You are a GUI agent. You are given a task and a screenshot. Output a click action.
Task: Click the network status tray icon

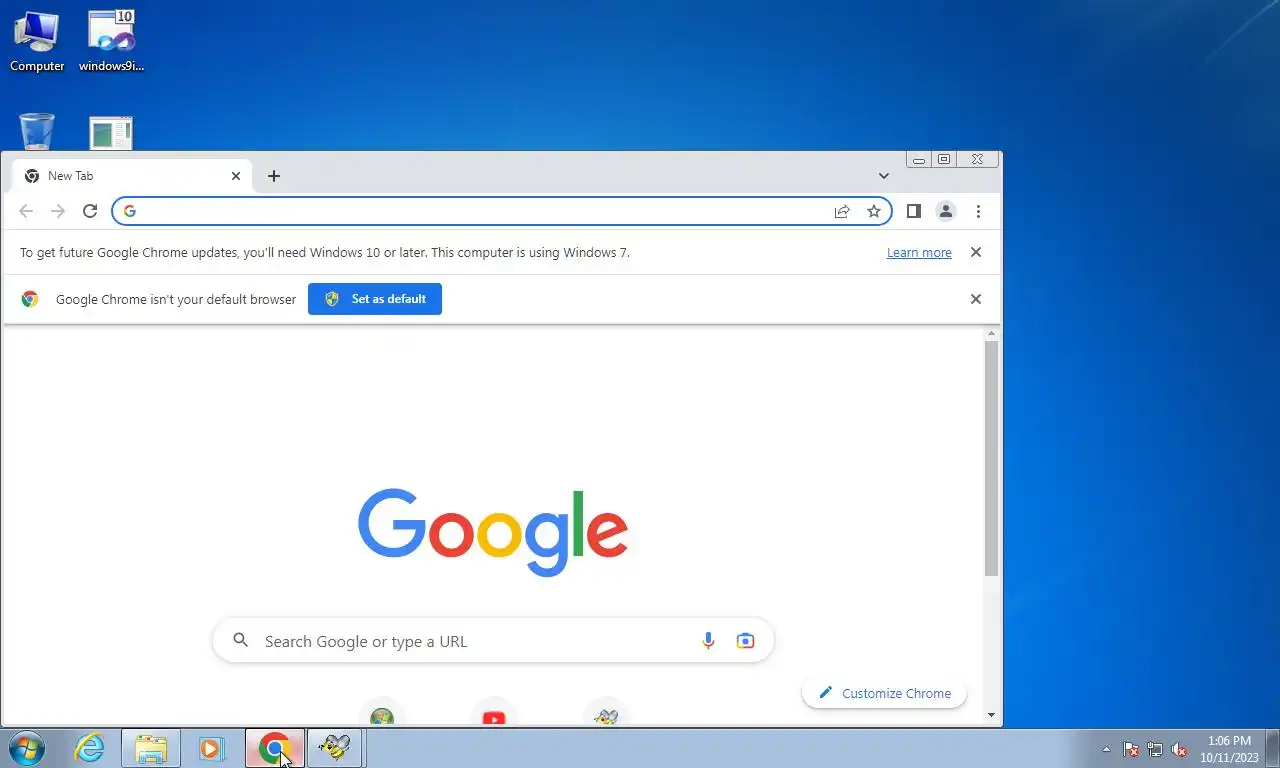click(x=1155, y=749)
